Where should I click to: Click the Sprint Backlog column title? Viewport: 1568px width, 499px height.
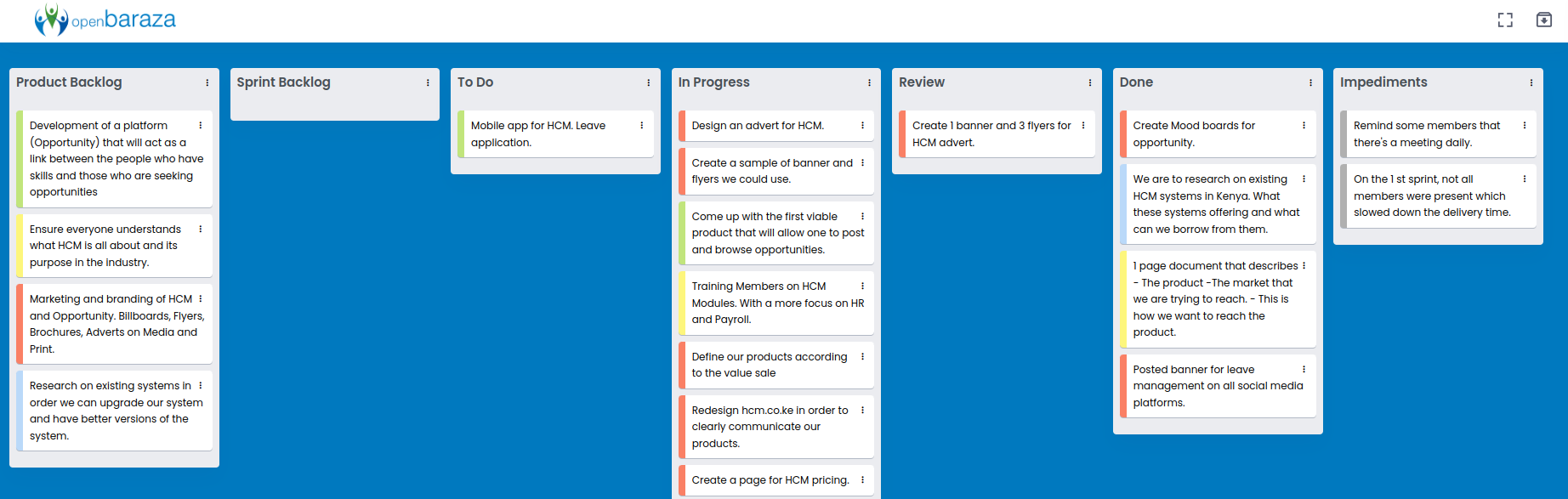[283, 82]
